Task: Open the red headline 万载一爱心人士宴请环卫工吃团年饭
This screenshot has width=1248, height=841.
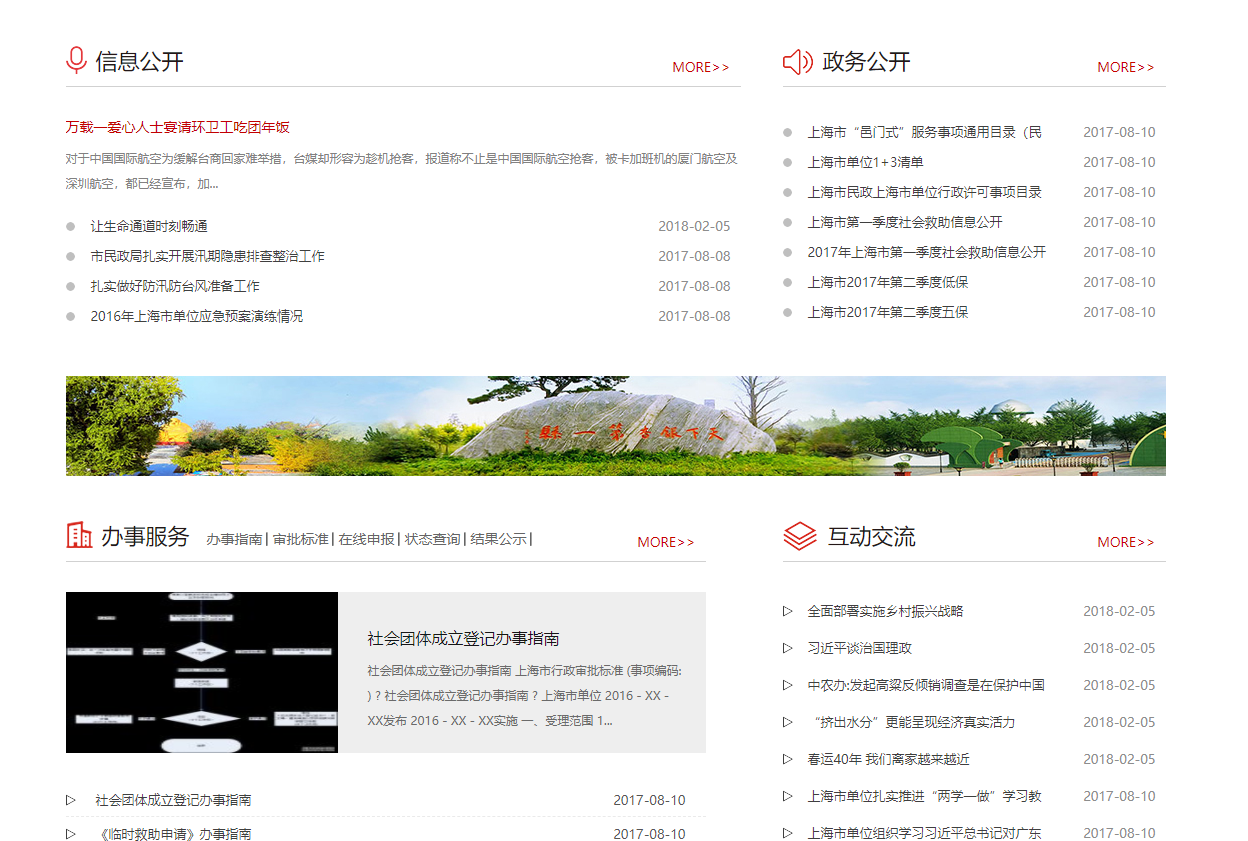Action: coord(178,127)
